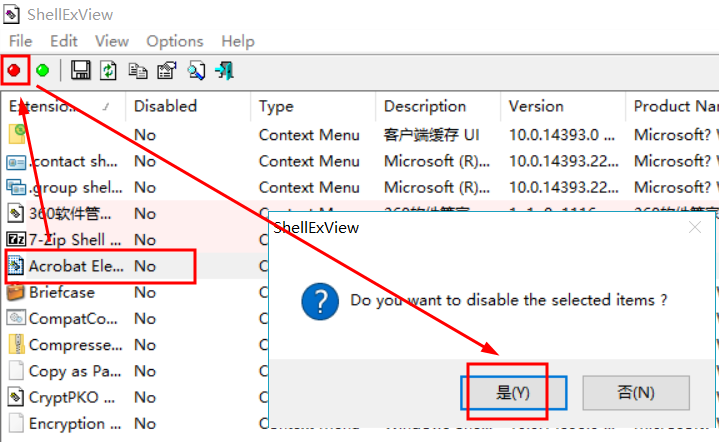Select the Acrobat Ele... extension name
719x442 pixels.
coord(76,266)
